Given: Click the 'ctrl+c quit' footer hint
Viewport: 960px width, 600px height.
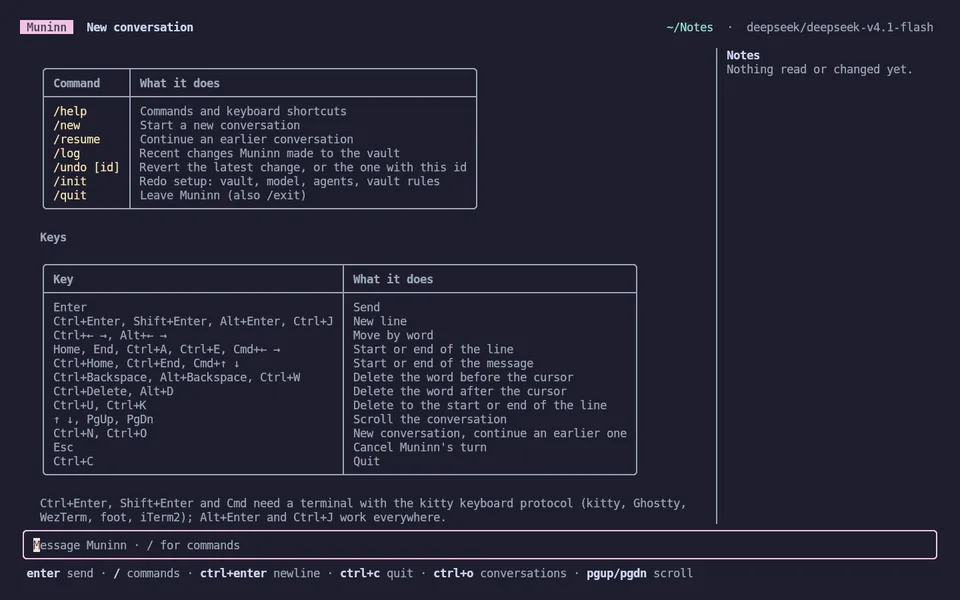Looking at the screenshot, I should coord(377,573).
